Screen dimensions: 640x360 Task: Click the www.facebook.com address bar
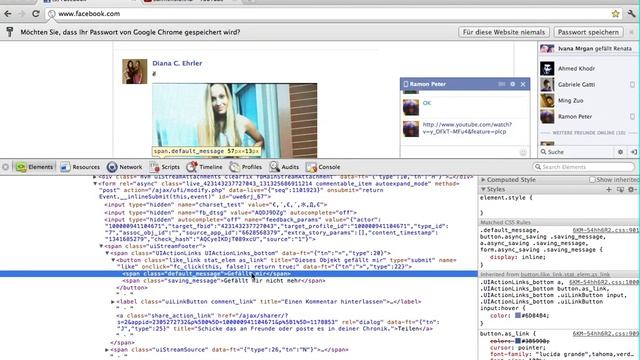point(333,14)
